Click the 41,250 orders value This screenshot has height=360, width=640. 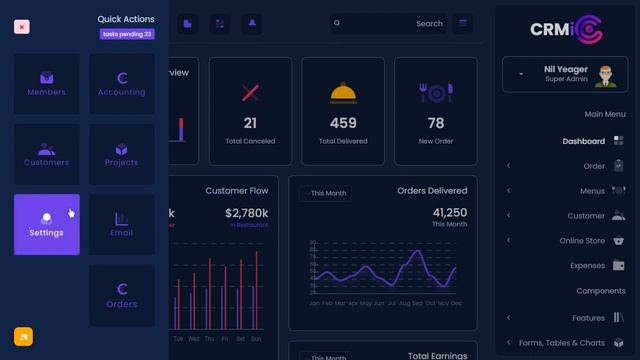click(450, 213)
